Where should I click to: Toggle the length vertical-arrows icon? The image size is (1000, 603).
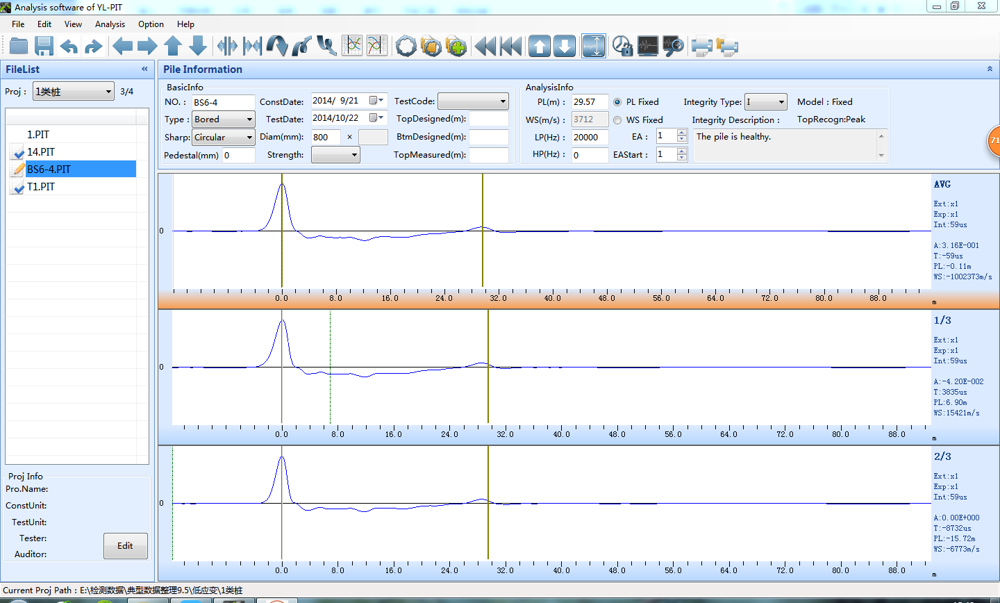594,46
